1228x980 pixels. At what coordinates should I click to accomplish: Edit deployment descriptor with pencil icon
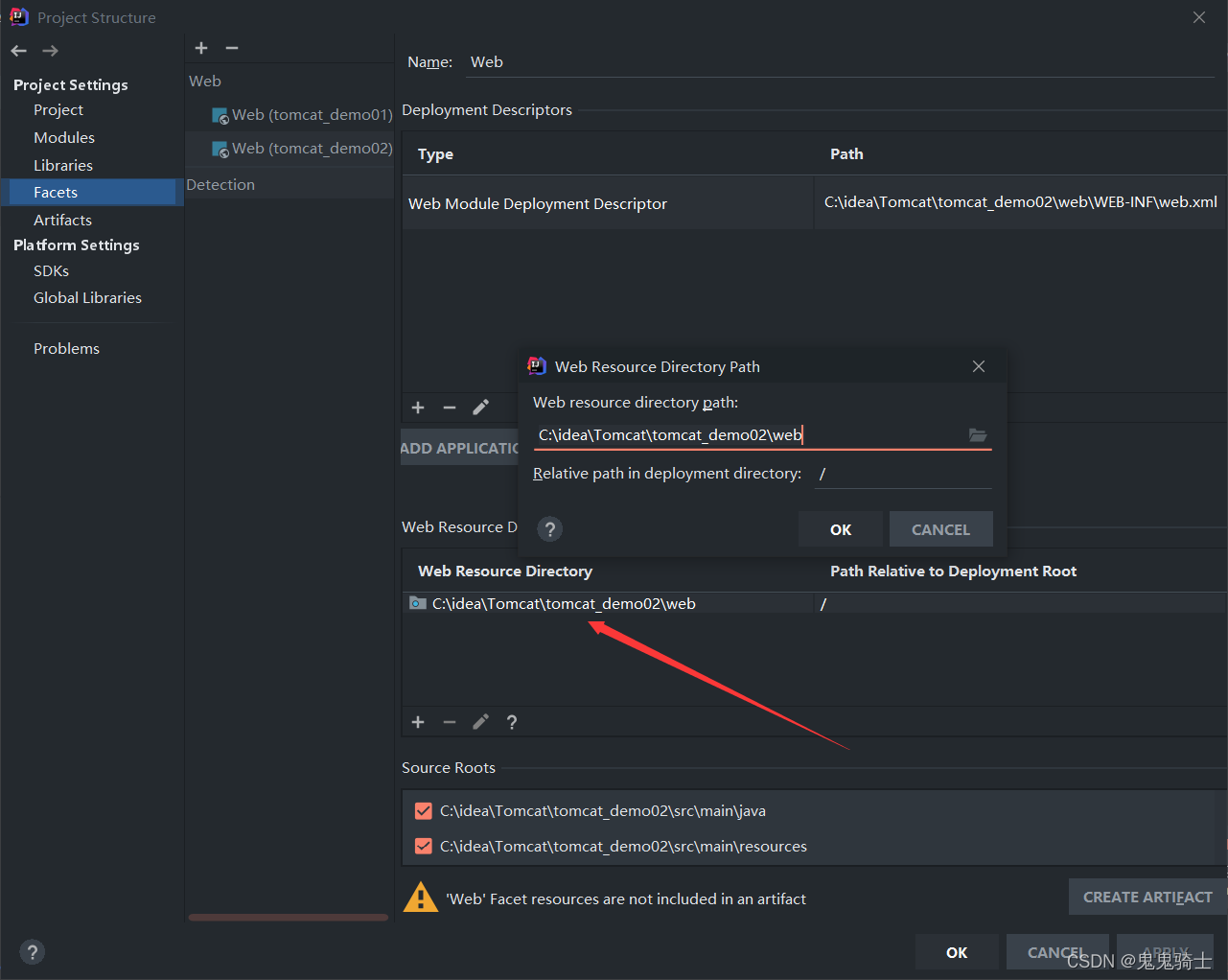[481, 408]
